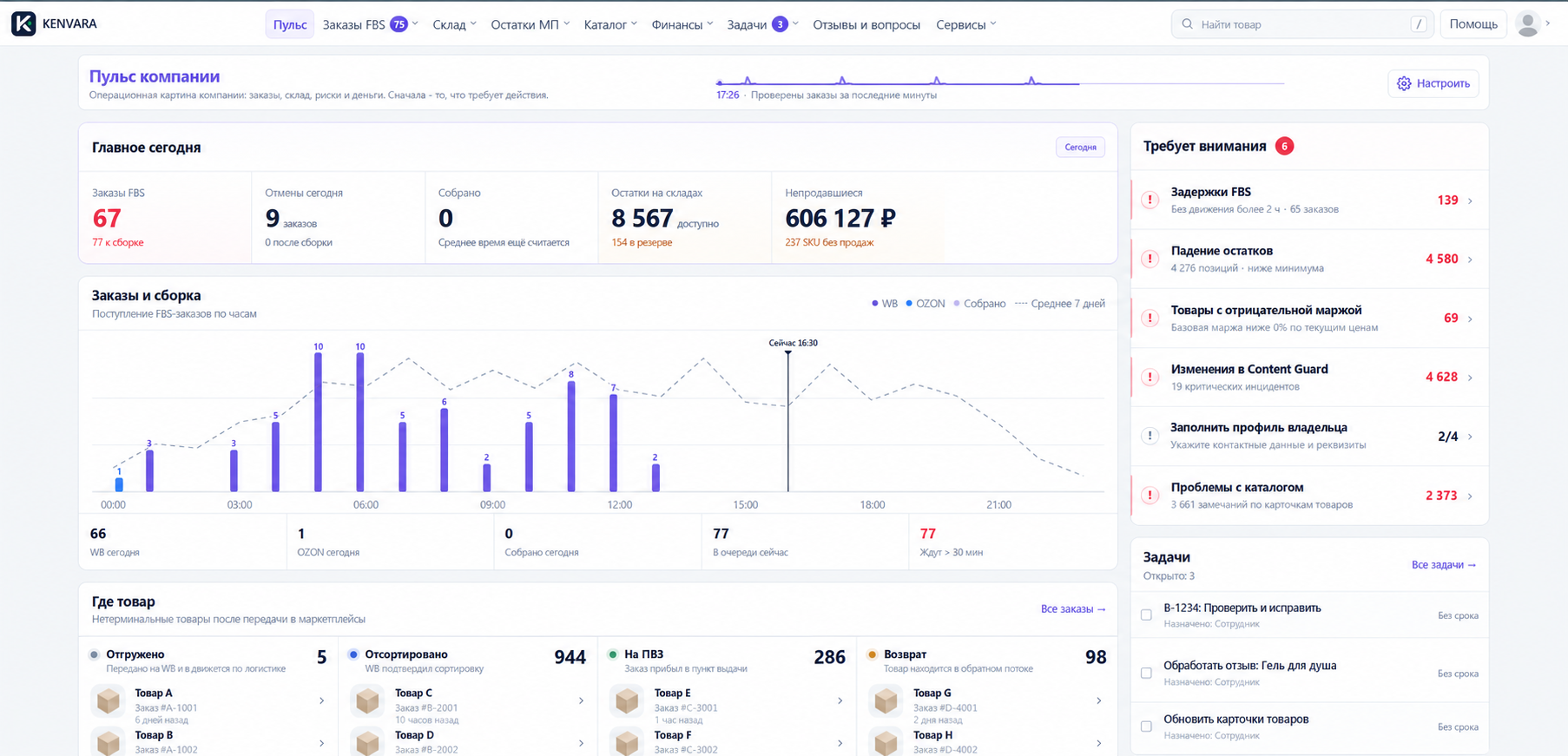
Task: Click the Настроить button
Action: click(x=1433, y=83)
